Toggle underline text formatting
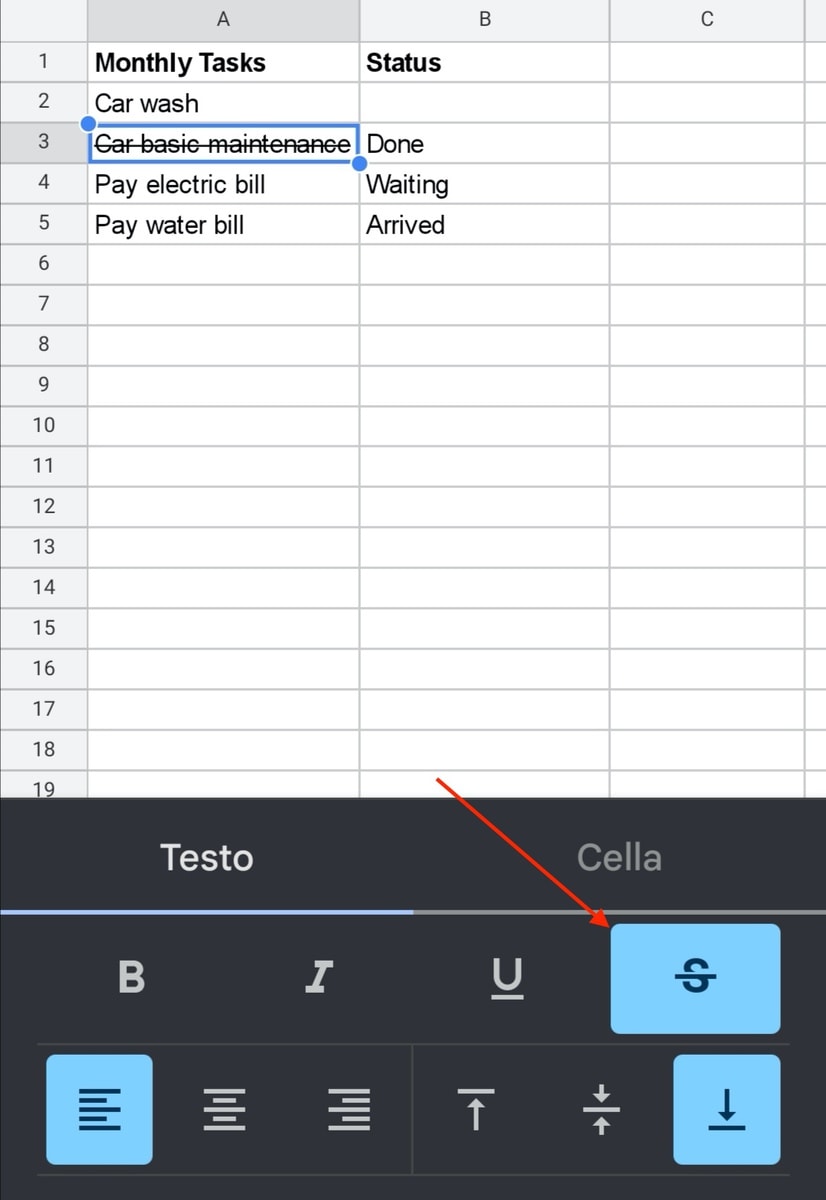826x1200 pixels. click(507, 977)
